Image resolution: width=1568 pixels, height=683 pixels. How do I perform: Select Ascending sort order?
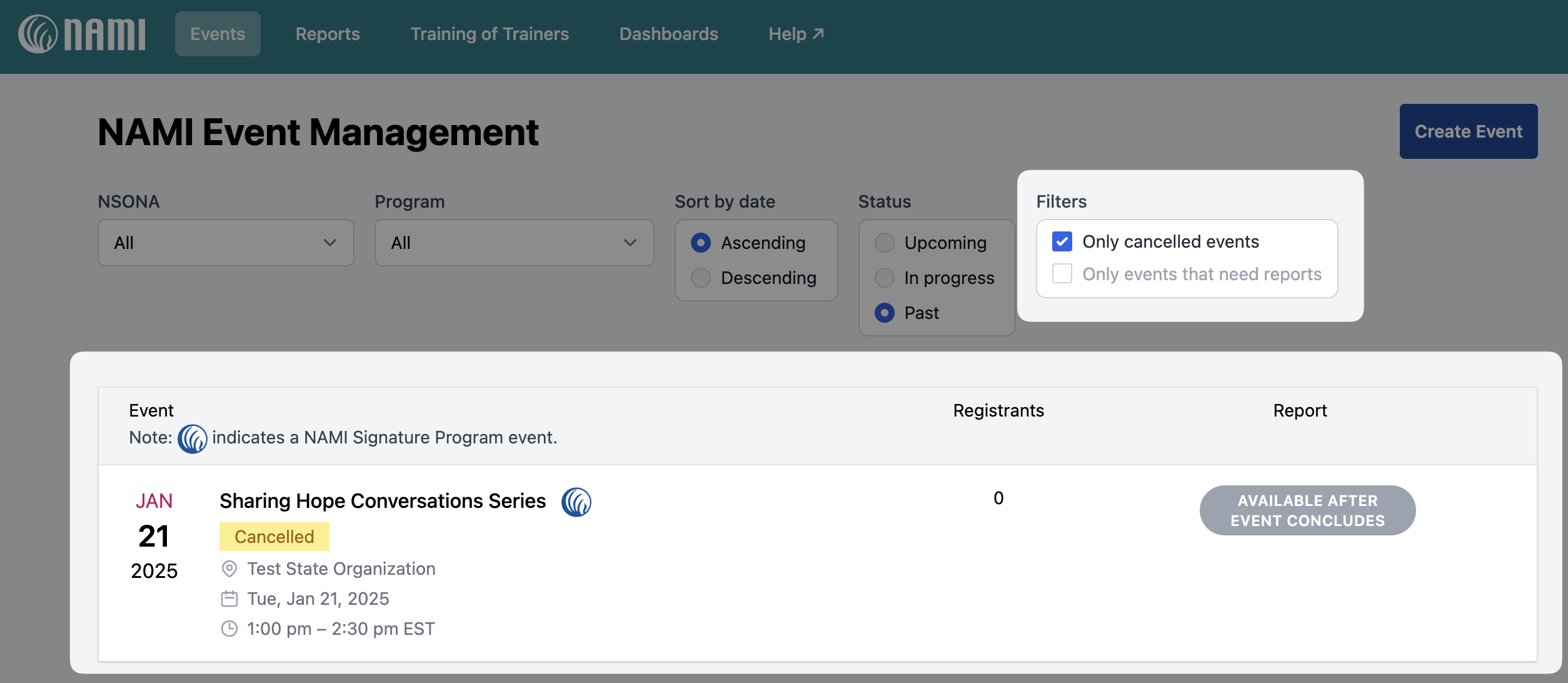701,243
